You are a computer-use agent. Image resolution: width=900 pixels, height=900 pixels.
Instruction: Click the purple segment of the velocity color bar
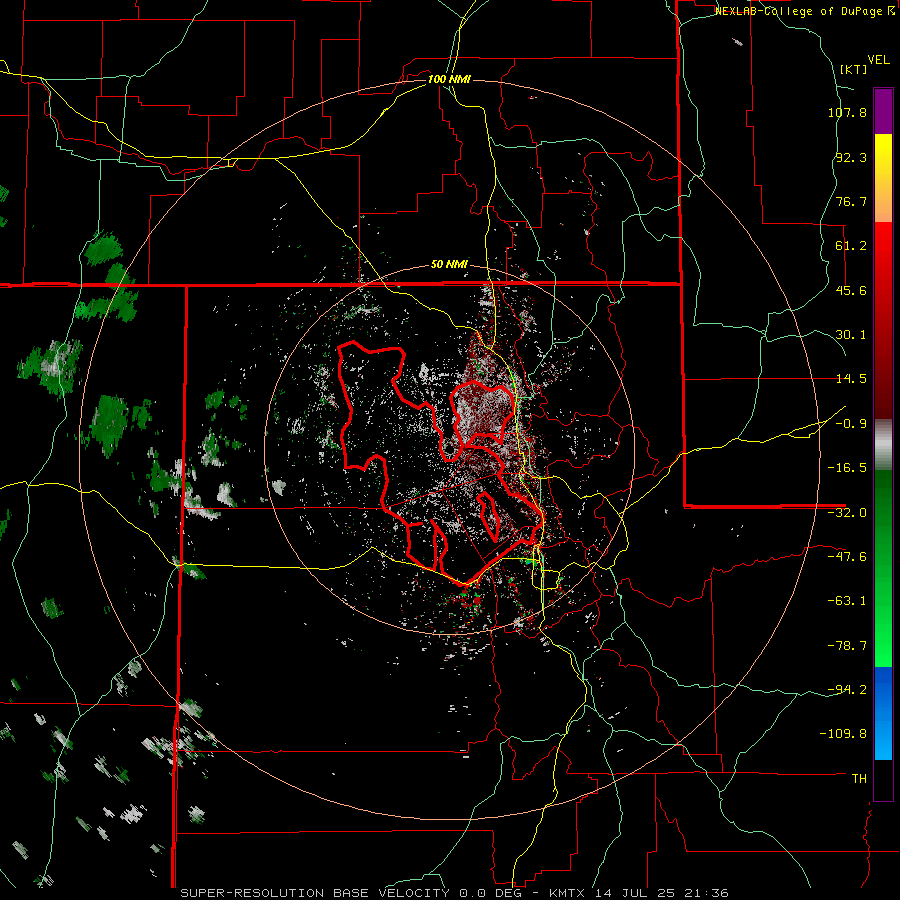883,111
